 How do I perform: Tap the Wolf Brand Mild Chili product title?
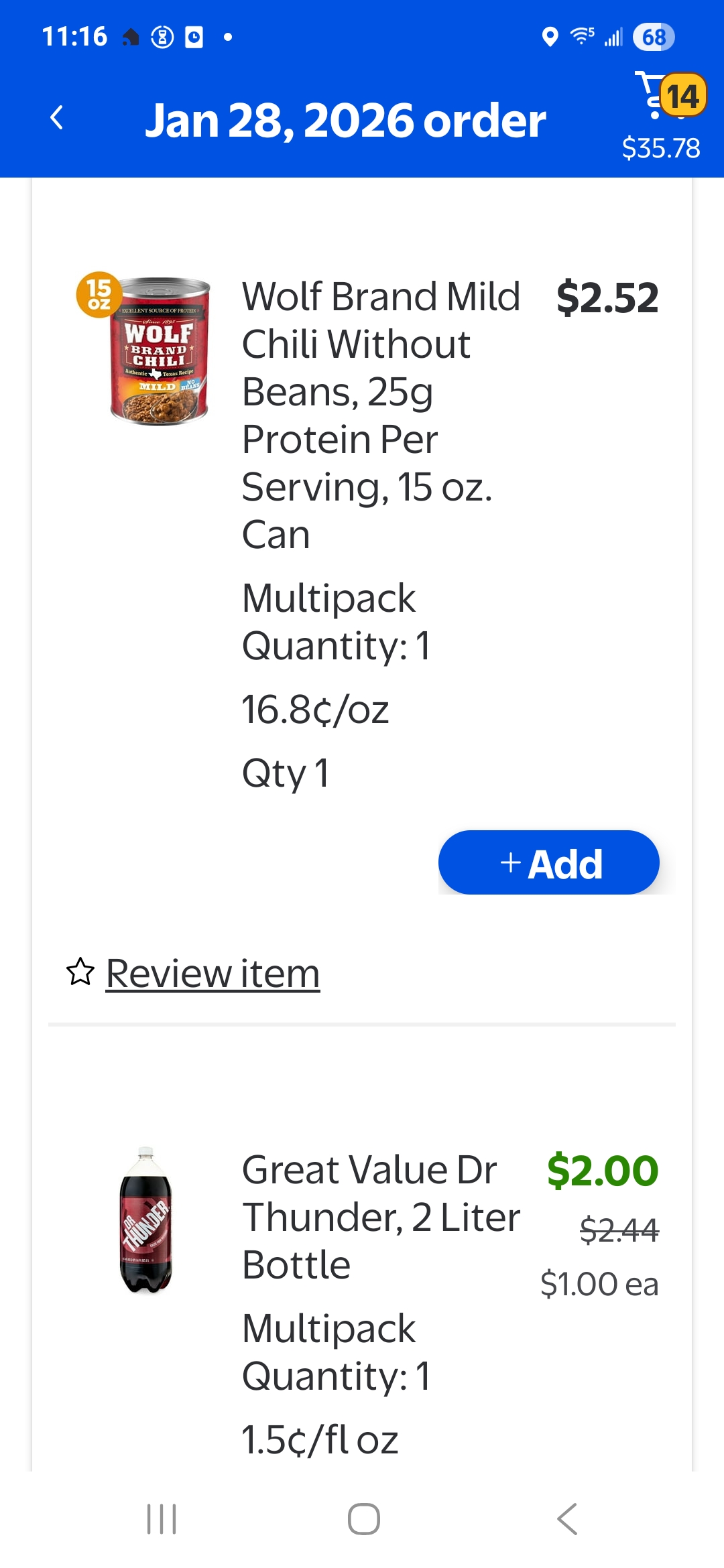380,415
